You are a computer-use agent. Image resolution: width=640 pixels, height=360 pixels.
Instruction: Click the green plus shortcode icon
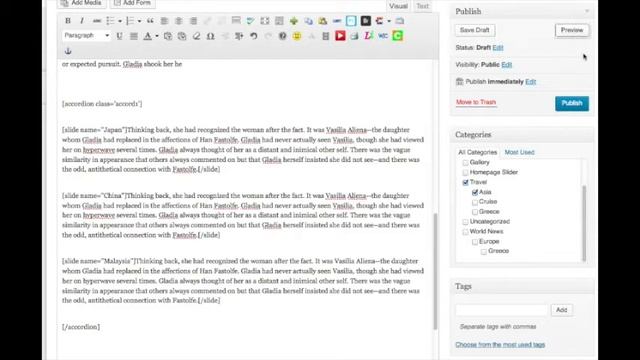294,21
